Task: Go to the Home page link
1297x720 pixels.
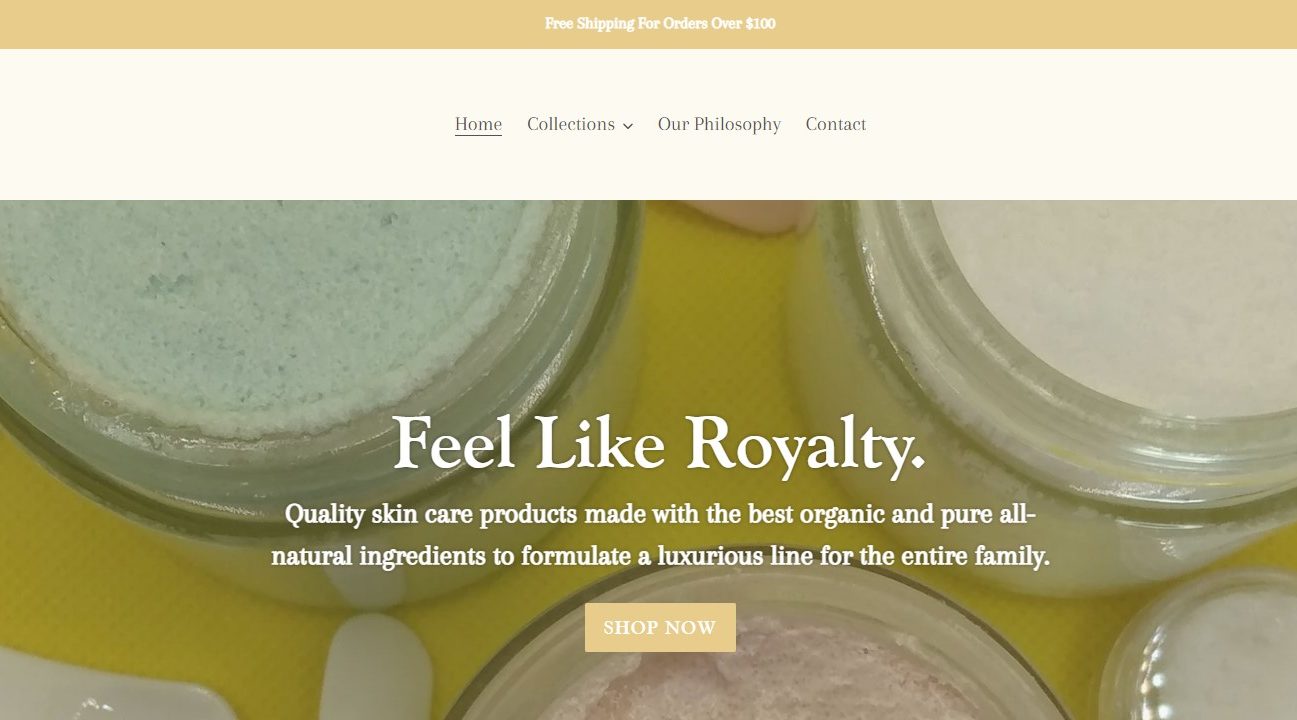Action: pos(478,124)
